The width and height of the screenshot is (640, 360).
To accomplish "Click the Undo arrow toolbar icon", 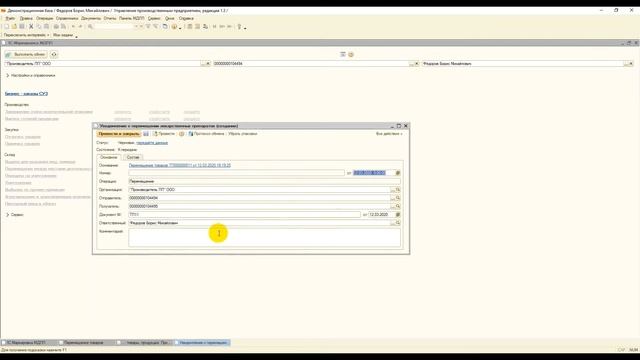I will tap(73, 27).
